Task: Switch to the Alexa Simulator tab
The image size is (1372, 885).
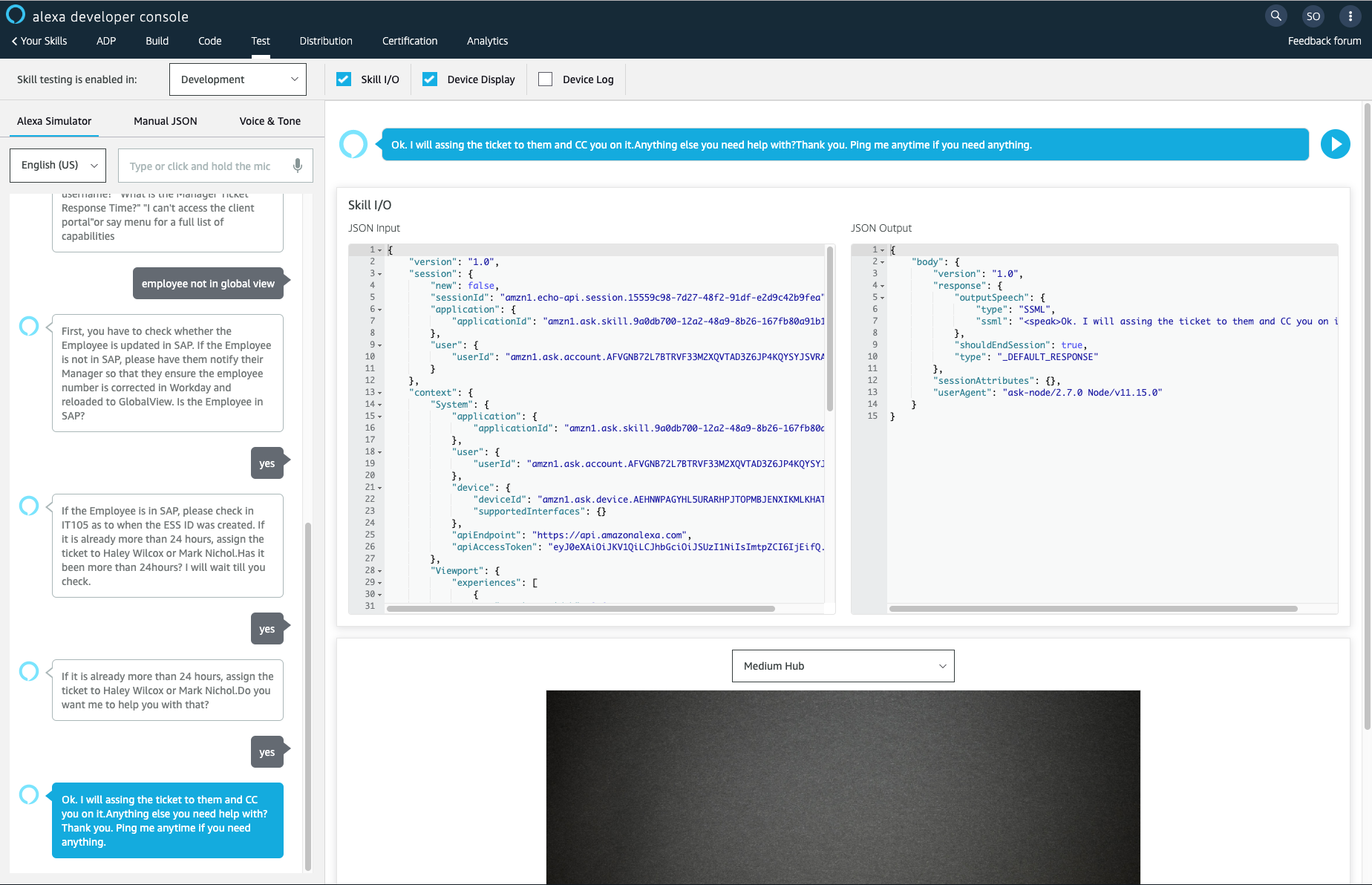Action: (x=54, y=121)
